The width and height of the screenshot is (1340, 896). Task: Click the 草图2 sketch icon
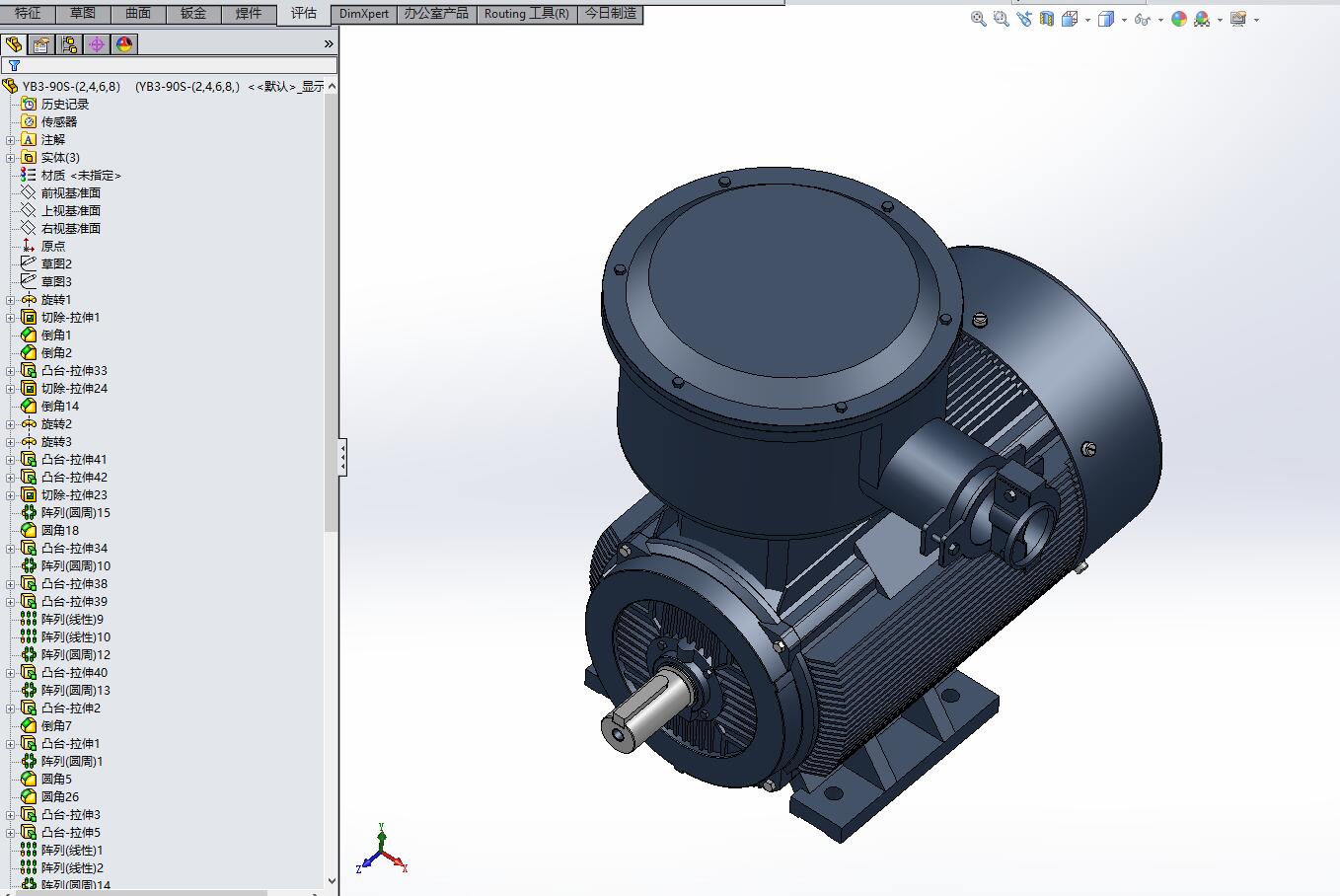(x=29, y=263)
